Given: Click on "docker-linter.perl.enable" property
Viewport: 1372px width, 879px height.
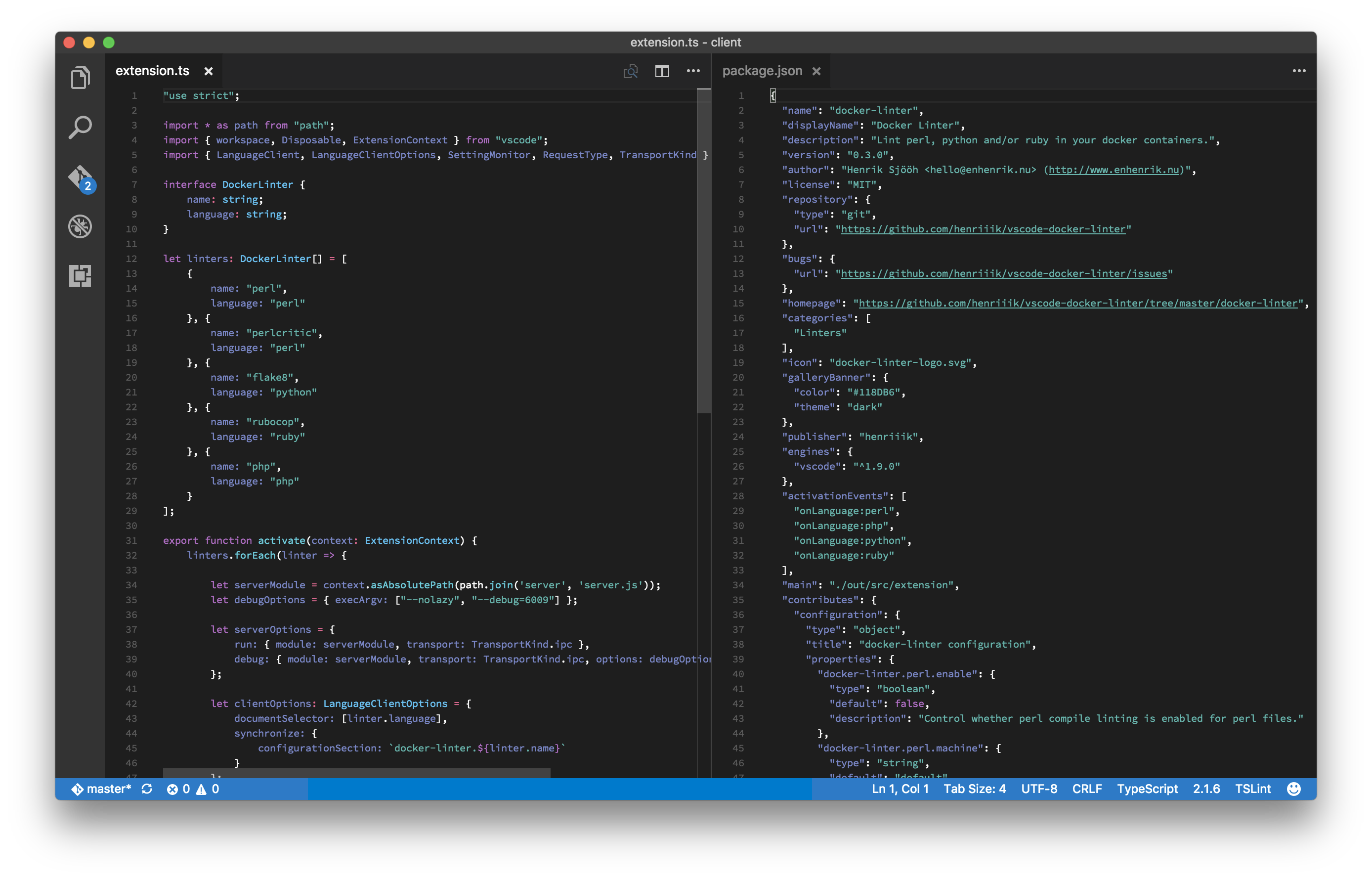Looking at the screenshot, I should coord(898,674).
